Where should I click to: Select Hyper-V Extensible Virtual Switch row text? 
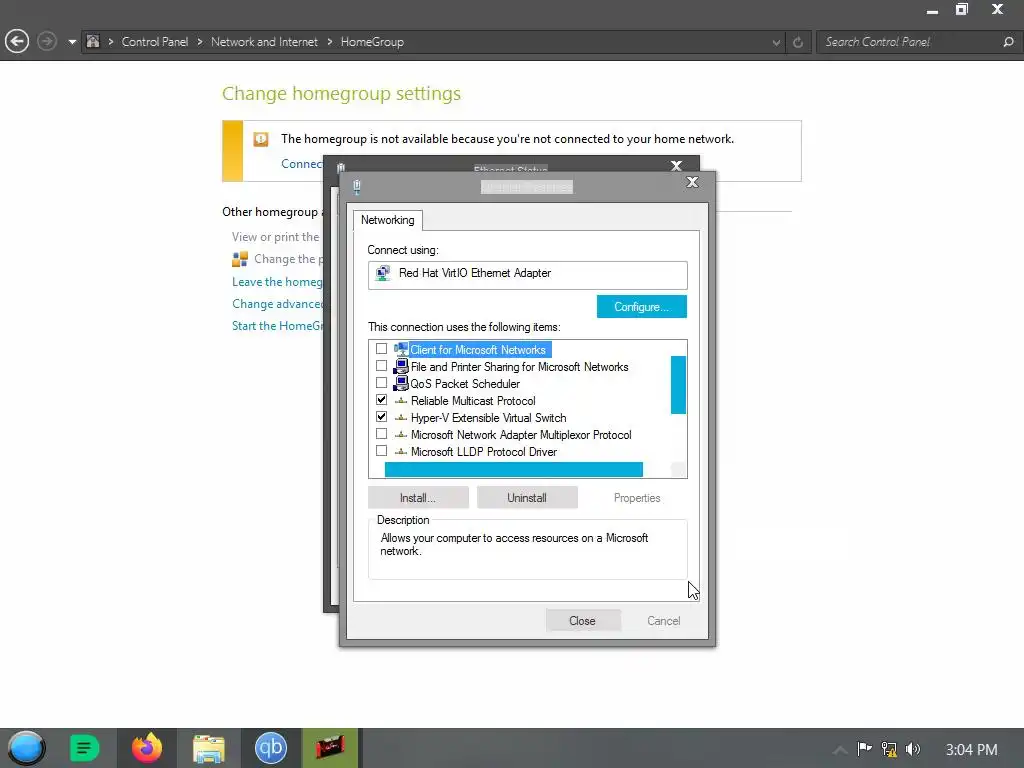coord(488,418)
